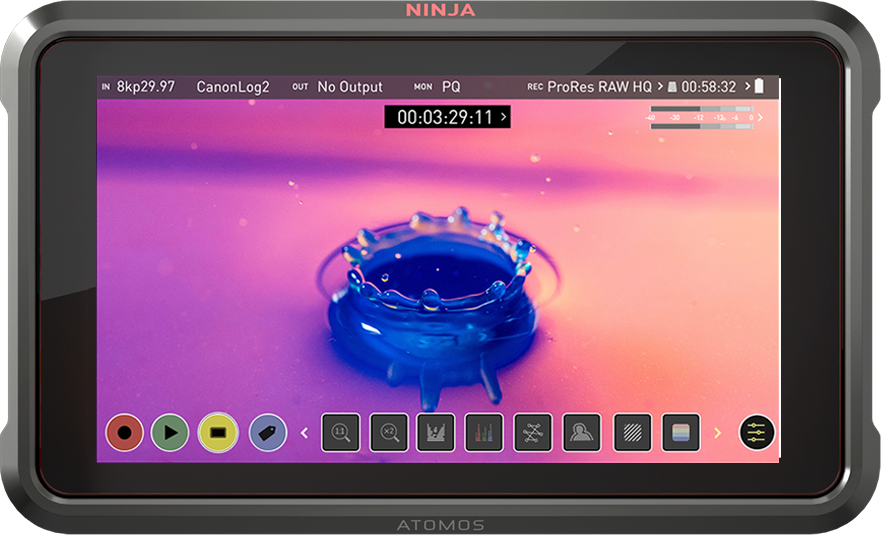The width and height of the screenshot is (881, 535).
Task: Enable 1:1 zoom magnifier
Action: pos(340,433)
